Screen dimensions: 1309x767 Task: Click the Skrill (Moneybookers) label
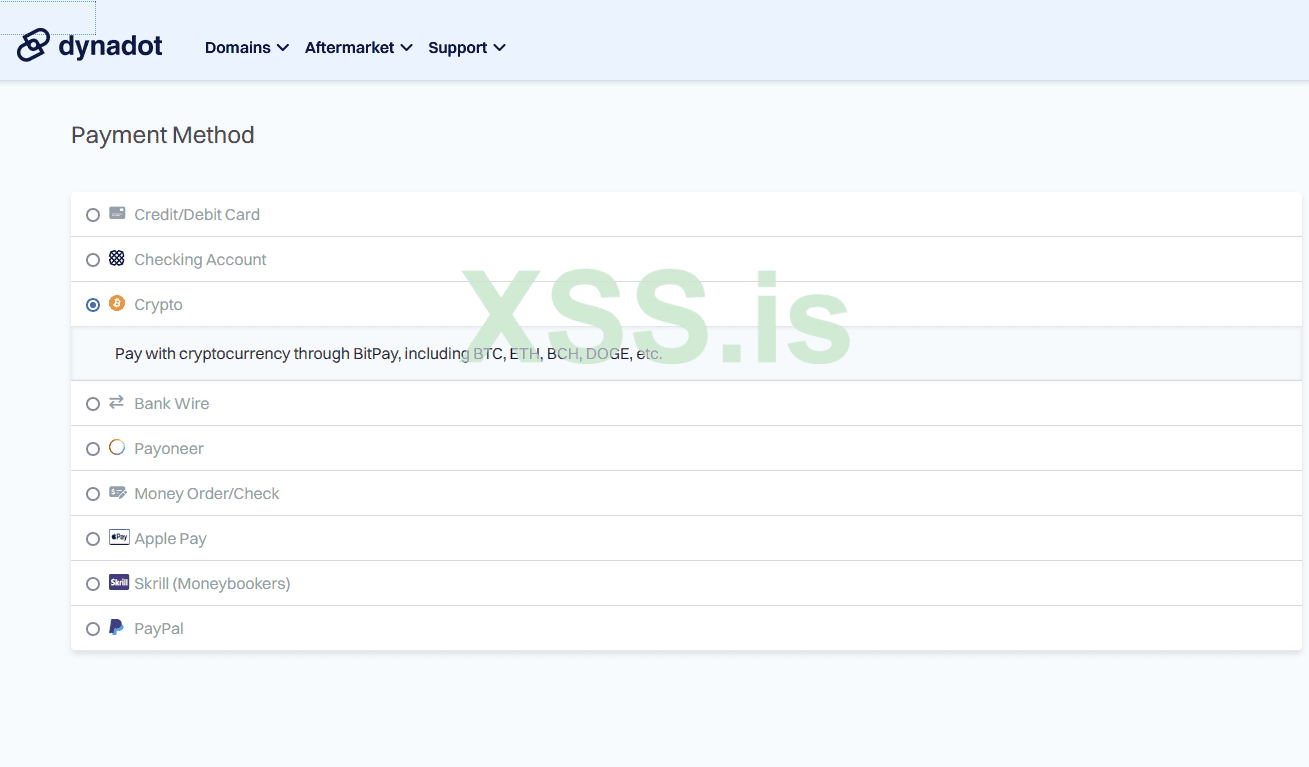pyautogui.click(x=212, y=583)
